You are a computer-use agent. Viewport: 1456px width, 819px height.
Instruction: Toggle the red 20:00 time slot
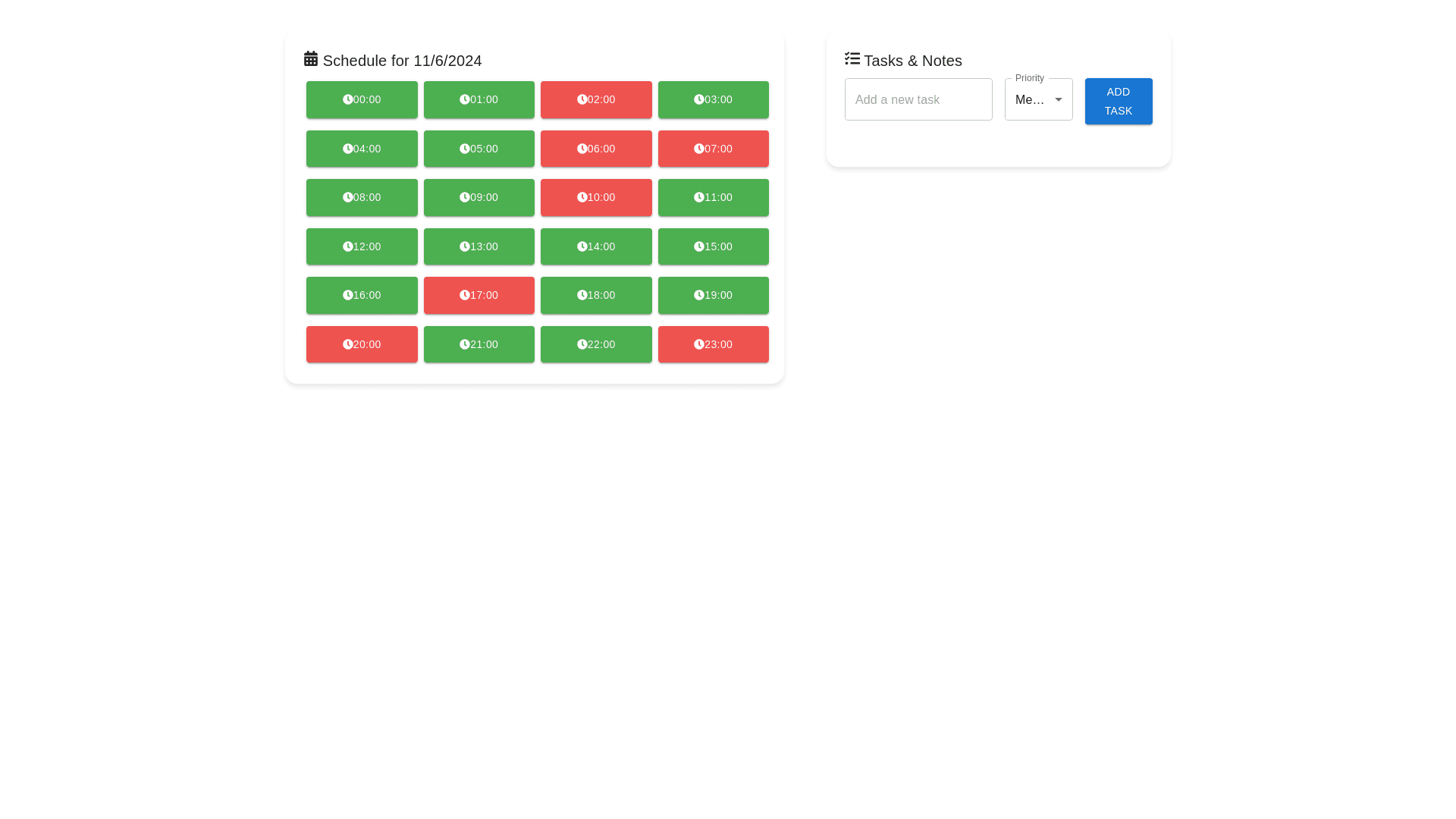coord(362,344)
